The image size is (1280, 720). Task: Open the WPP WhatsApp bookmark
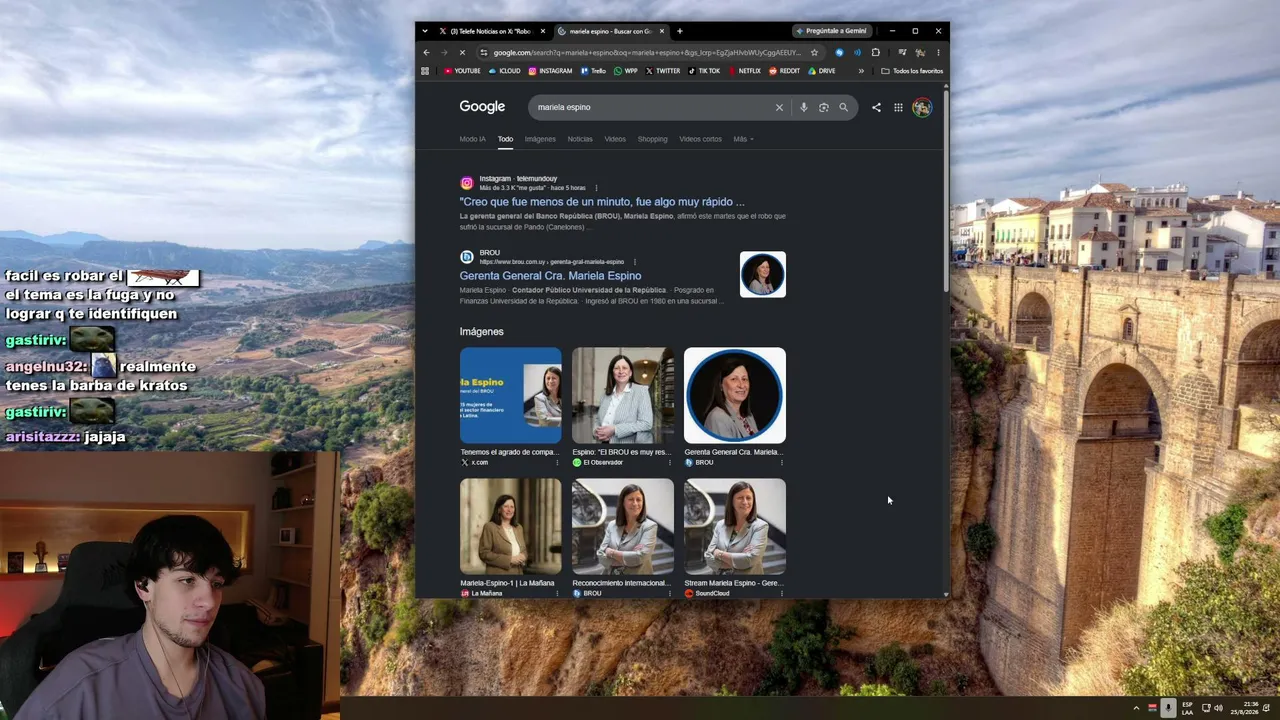pyautogui.click(x=625, y=71)
